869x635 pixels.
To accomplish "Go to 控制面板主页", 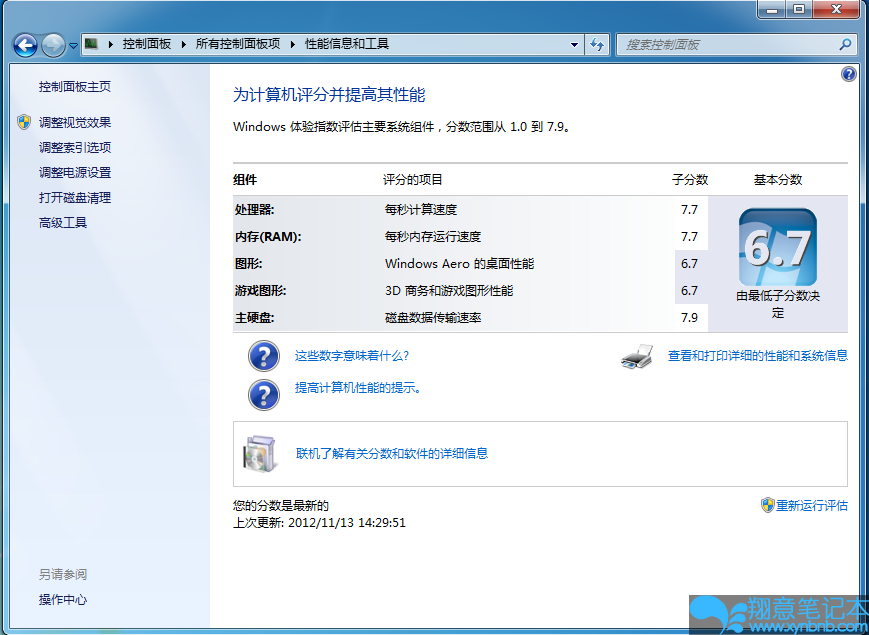I will tap(75, 86).
